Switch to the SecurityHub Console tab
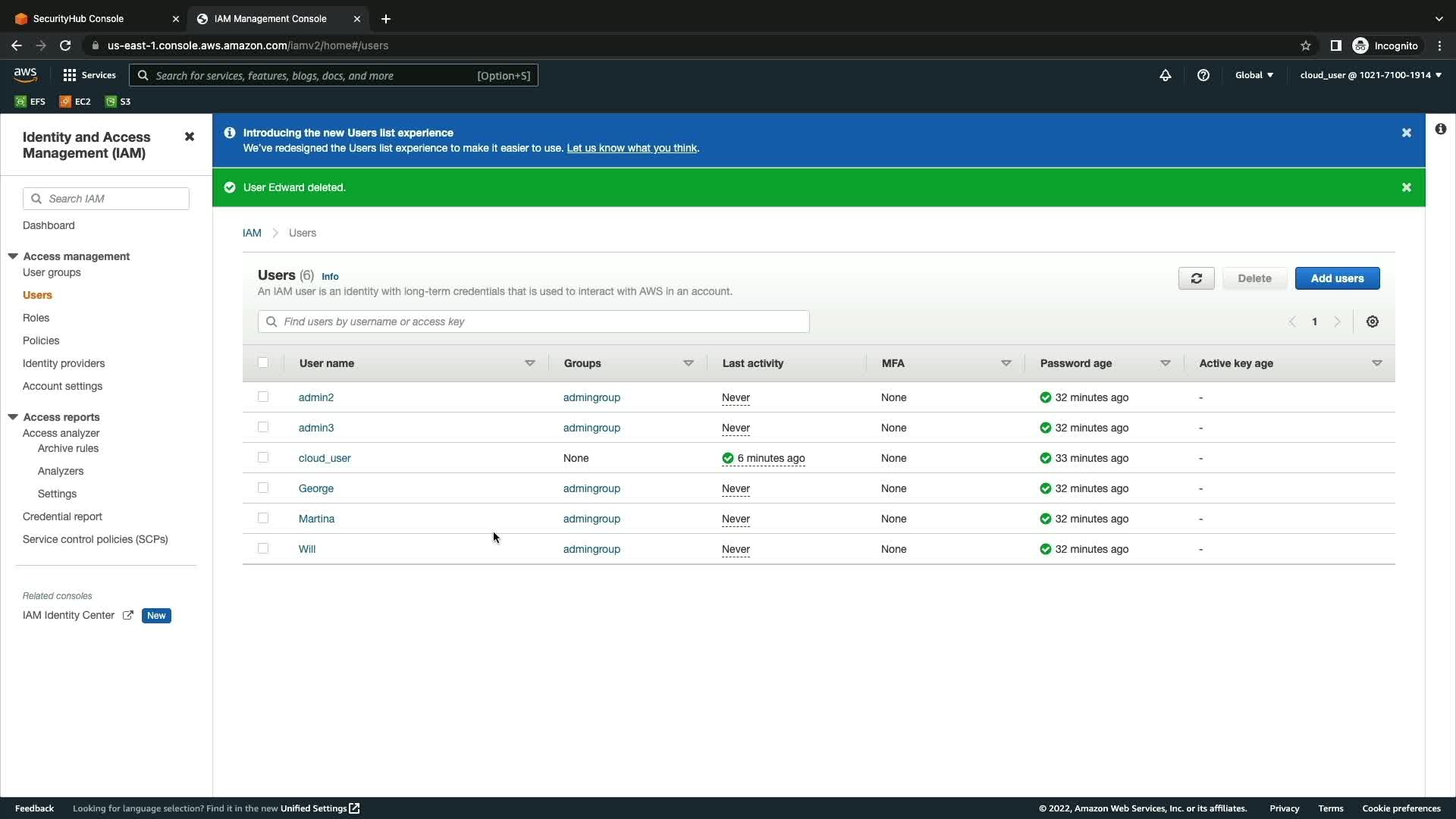This screenshot has width=1456, height=819. coord(79,19)
